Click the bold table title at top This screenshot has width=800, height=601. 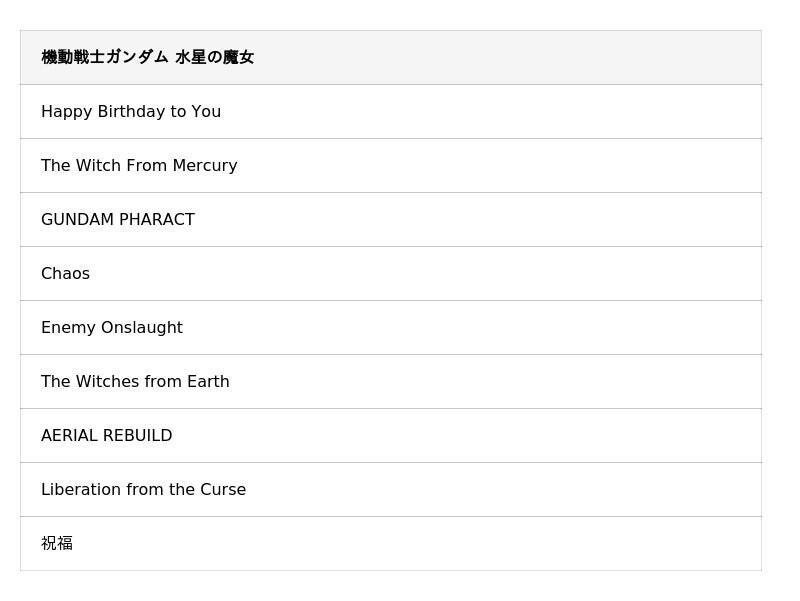click(x=148, y=58)
